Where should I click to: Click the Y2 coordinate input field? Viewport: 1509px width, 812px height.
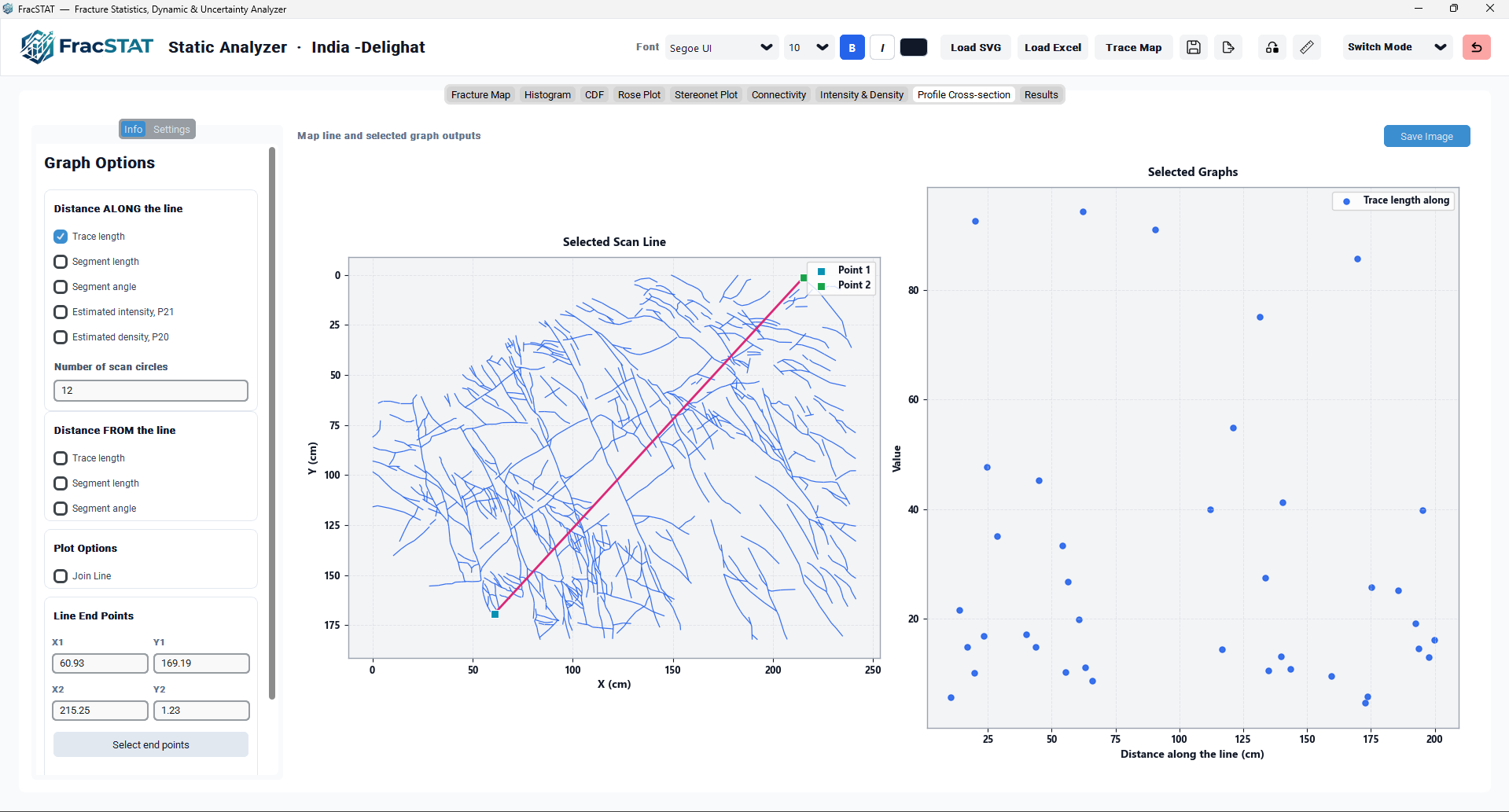pos(201,711)
